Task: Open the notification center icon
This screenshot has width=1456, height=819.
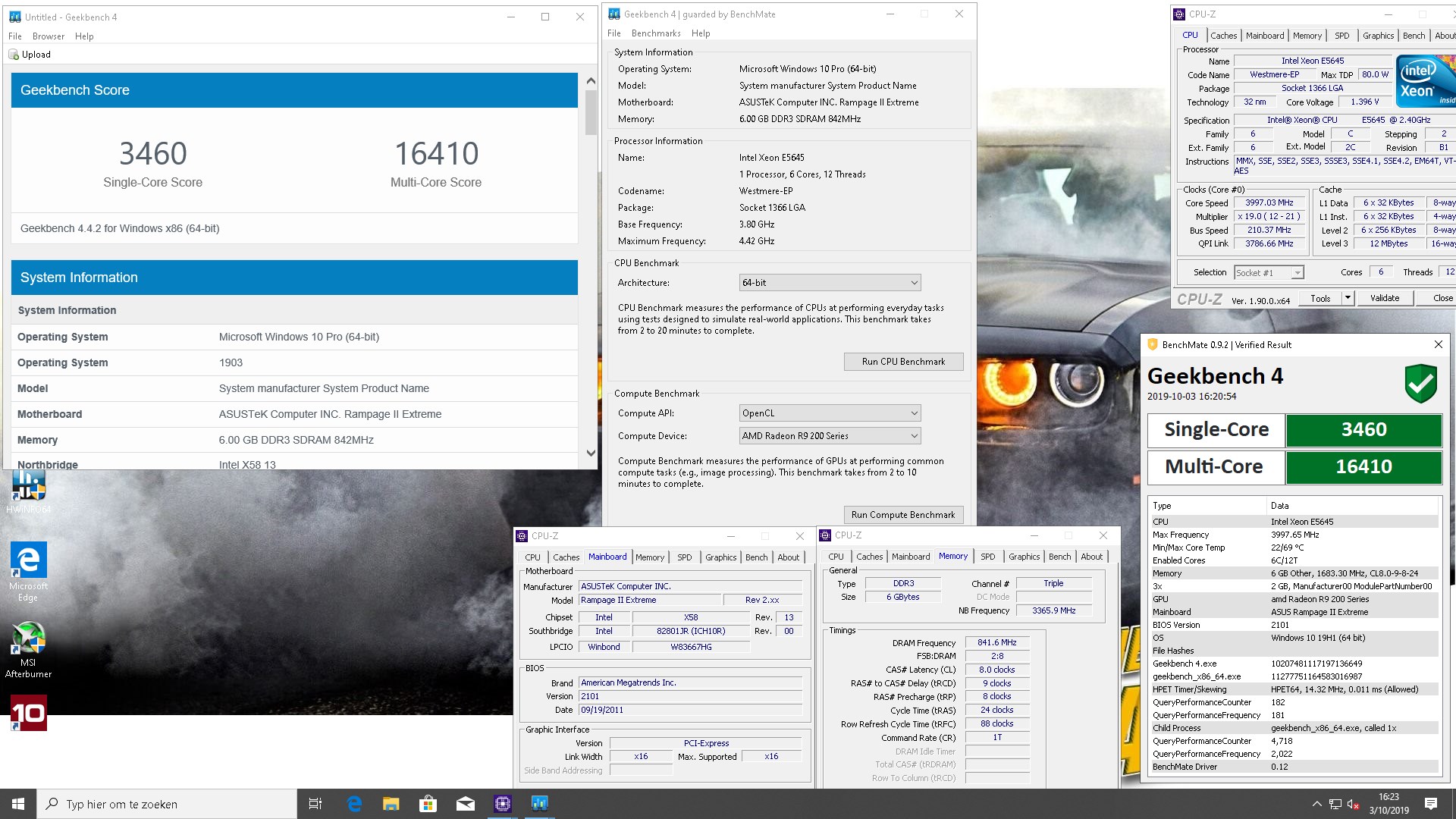Action: click(1431, 804)
